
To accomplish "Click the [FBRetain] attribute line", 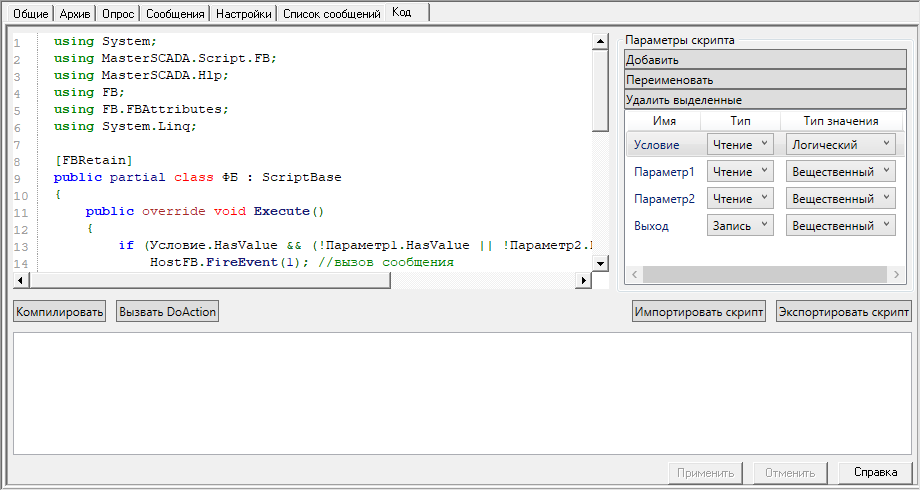I will (x=93, y=160).
